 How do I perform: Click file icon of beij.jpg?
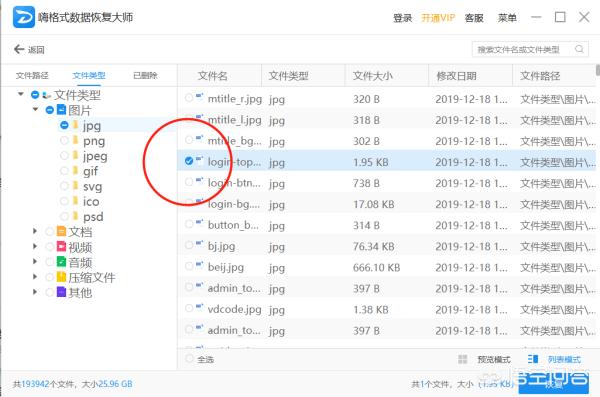[199, 265]
